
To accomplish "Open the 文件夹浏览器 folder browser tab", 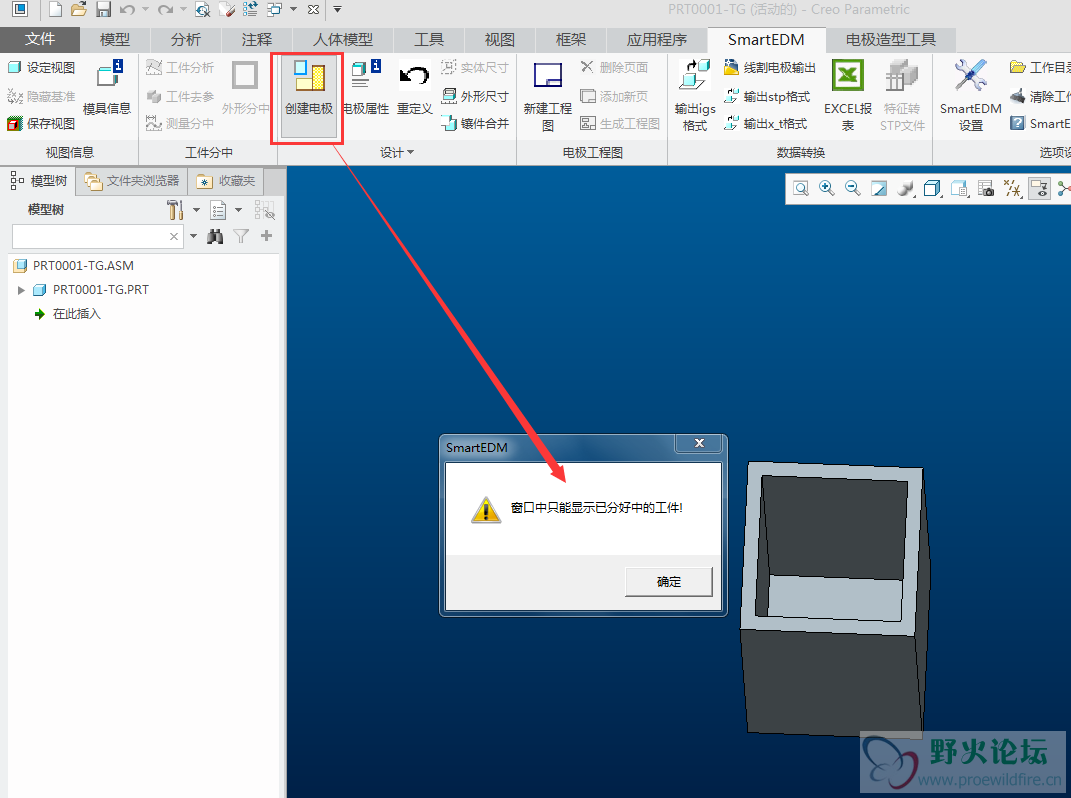I will pyautogui.click(x=132, y=181).
